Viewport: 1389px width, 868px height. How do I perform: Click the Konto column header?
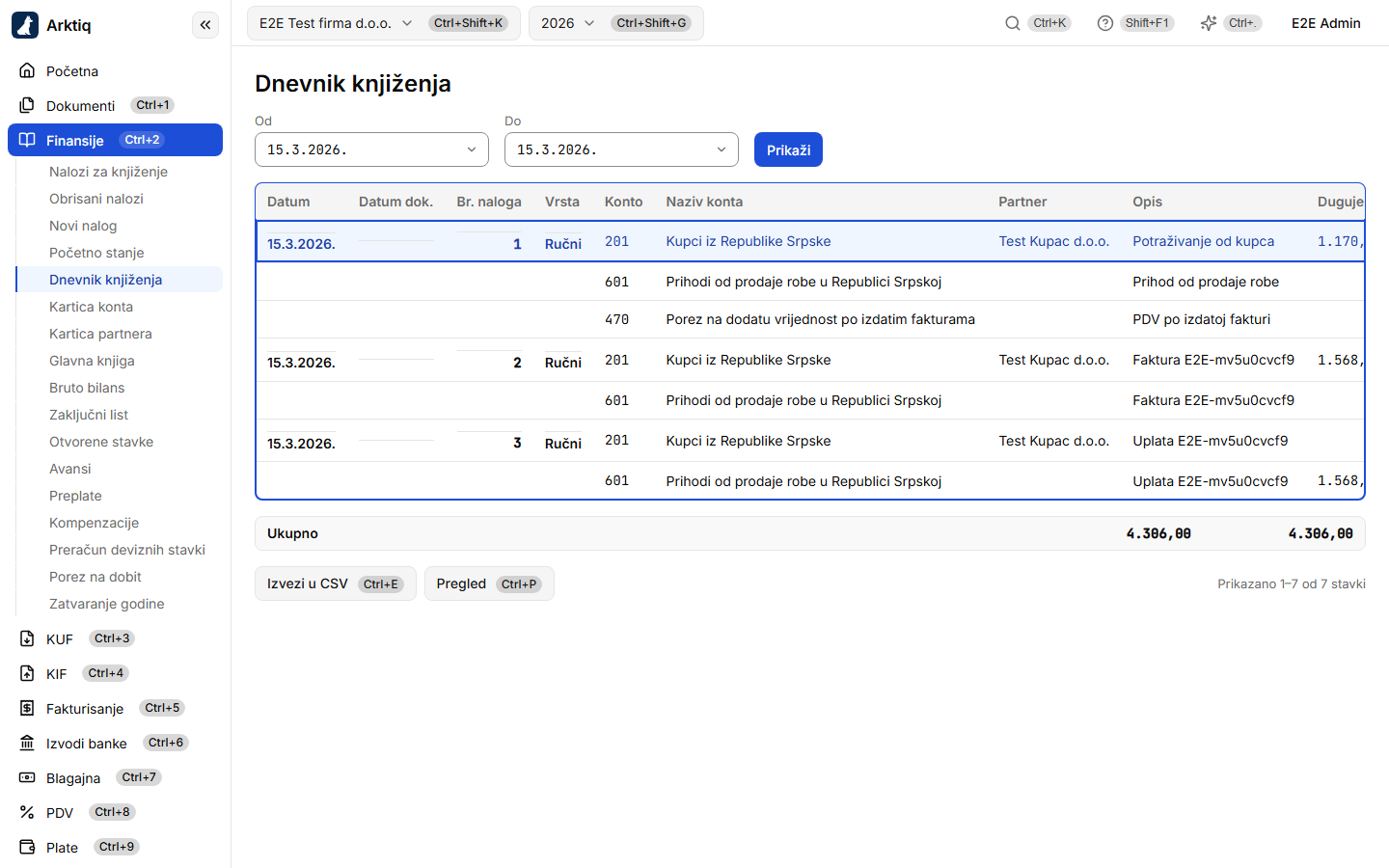tap(623, 202)
